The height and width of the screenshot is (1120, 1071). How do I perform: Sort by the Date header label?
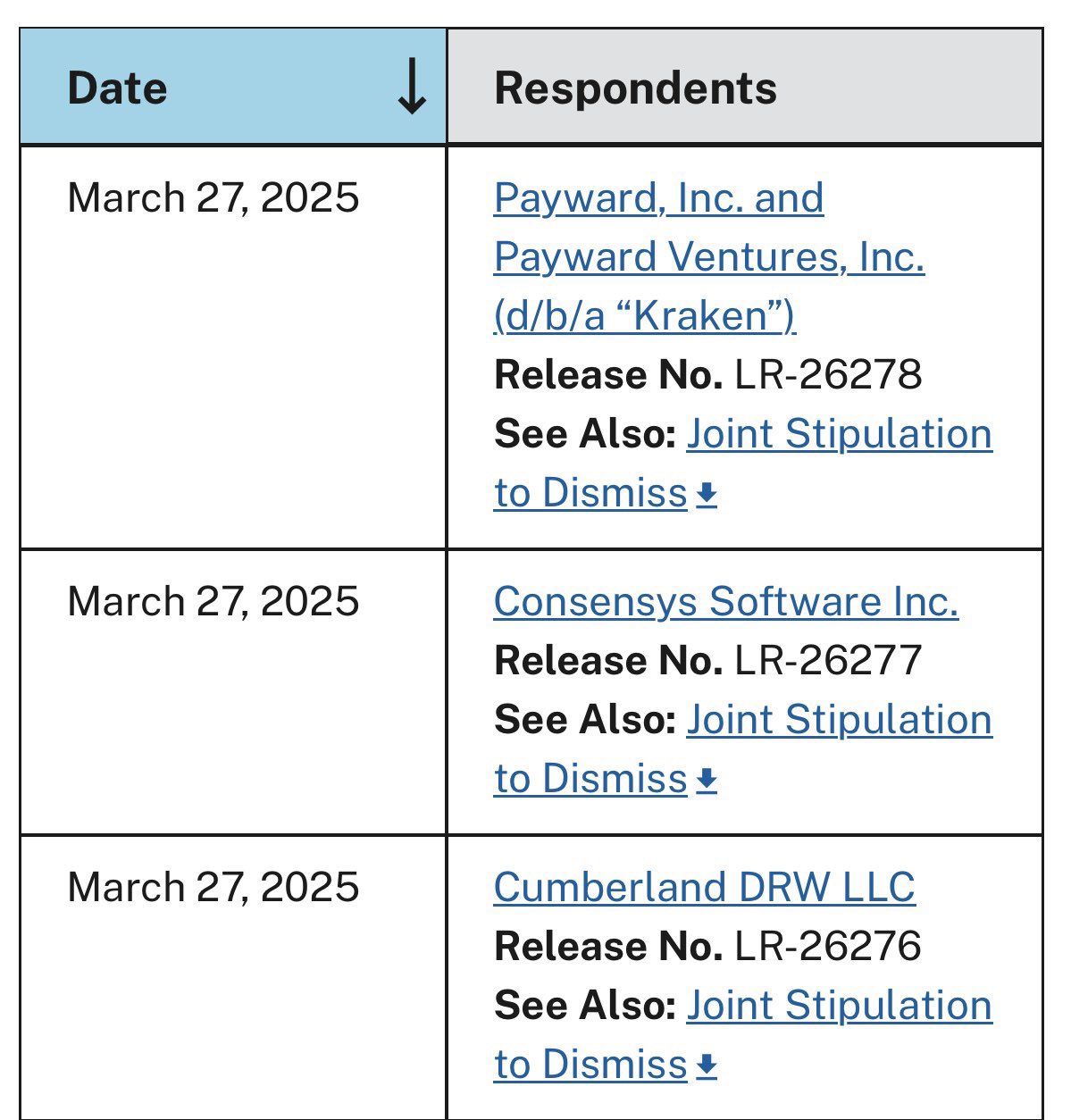(x=117, y=88)
